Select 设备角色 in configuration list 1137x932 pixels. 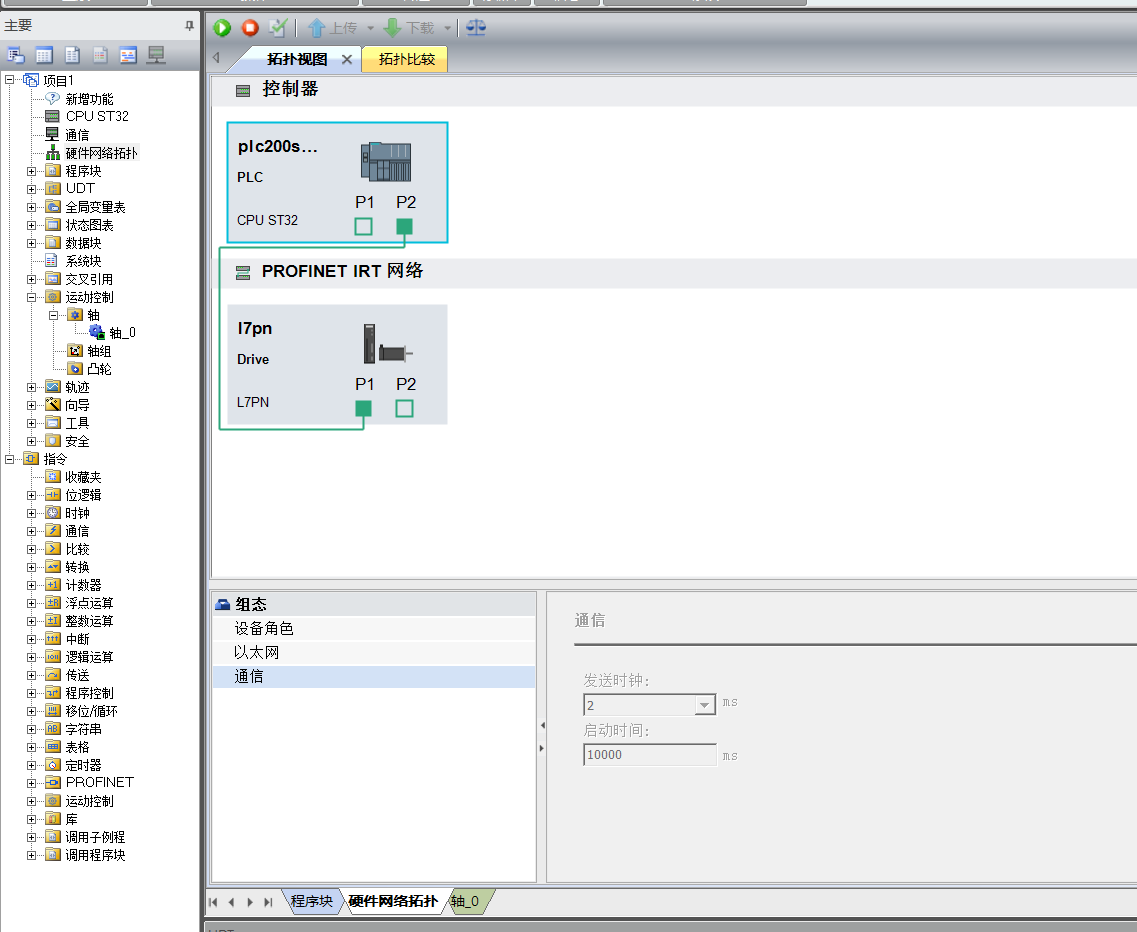(374, 629)
